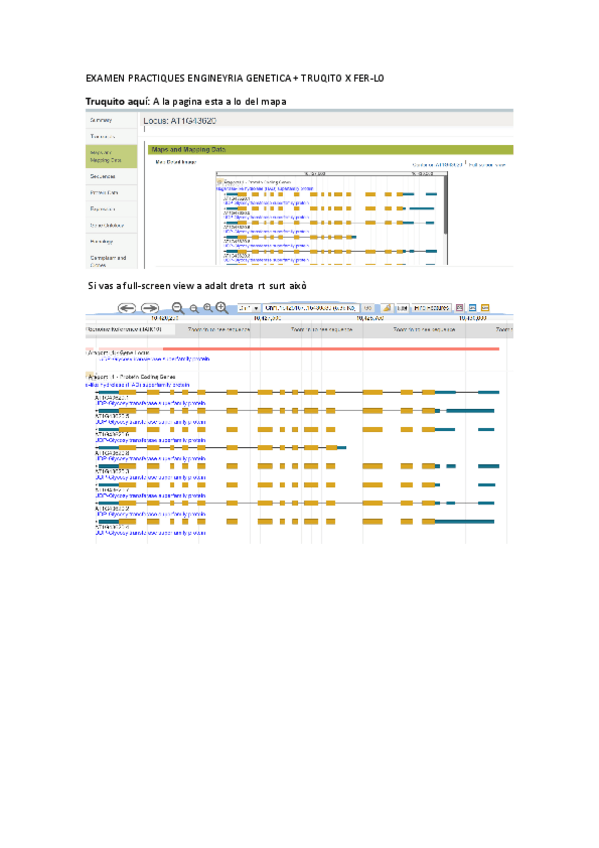Screen dimensions: 599x848
Task: Open the Summary sidebar tab
Action: pyautogui.click(x=111, y=120)
